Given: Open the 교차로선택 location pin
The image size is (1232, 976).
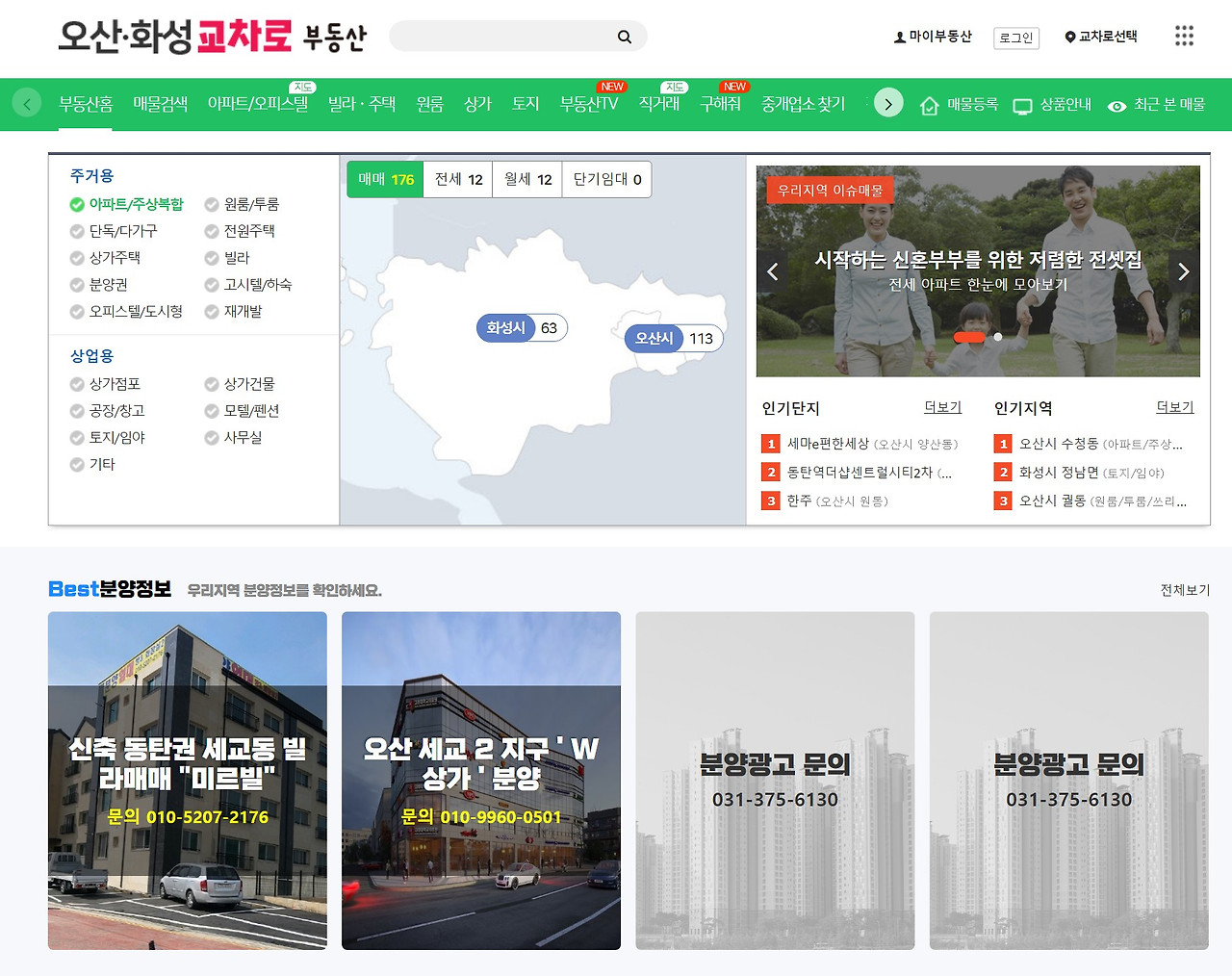Looking at the screenshot, I should point(1101,37).
